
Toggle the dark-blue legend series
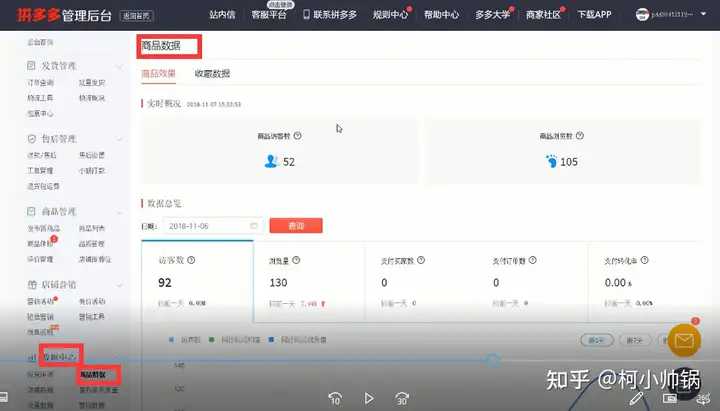tap(298, 340)
